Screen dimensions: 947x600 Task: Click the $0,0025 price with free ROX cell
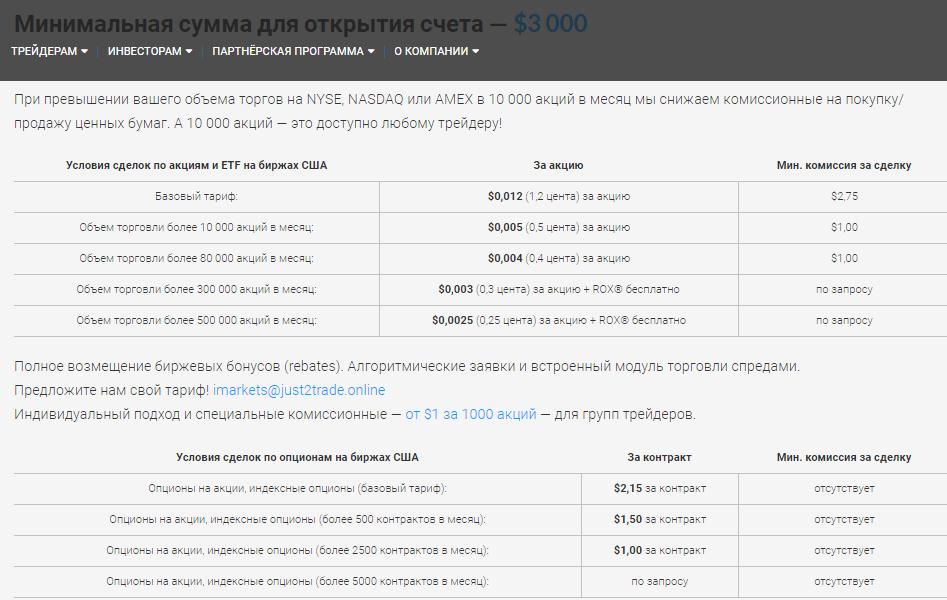(558, 321)
